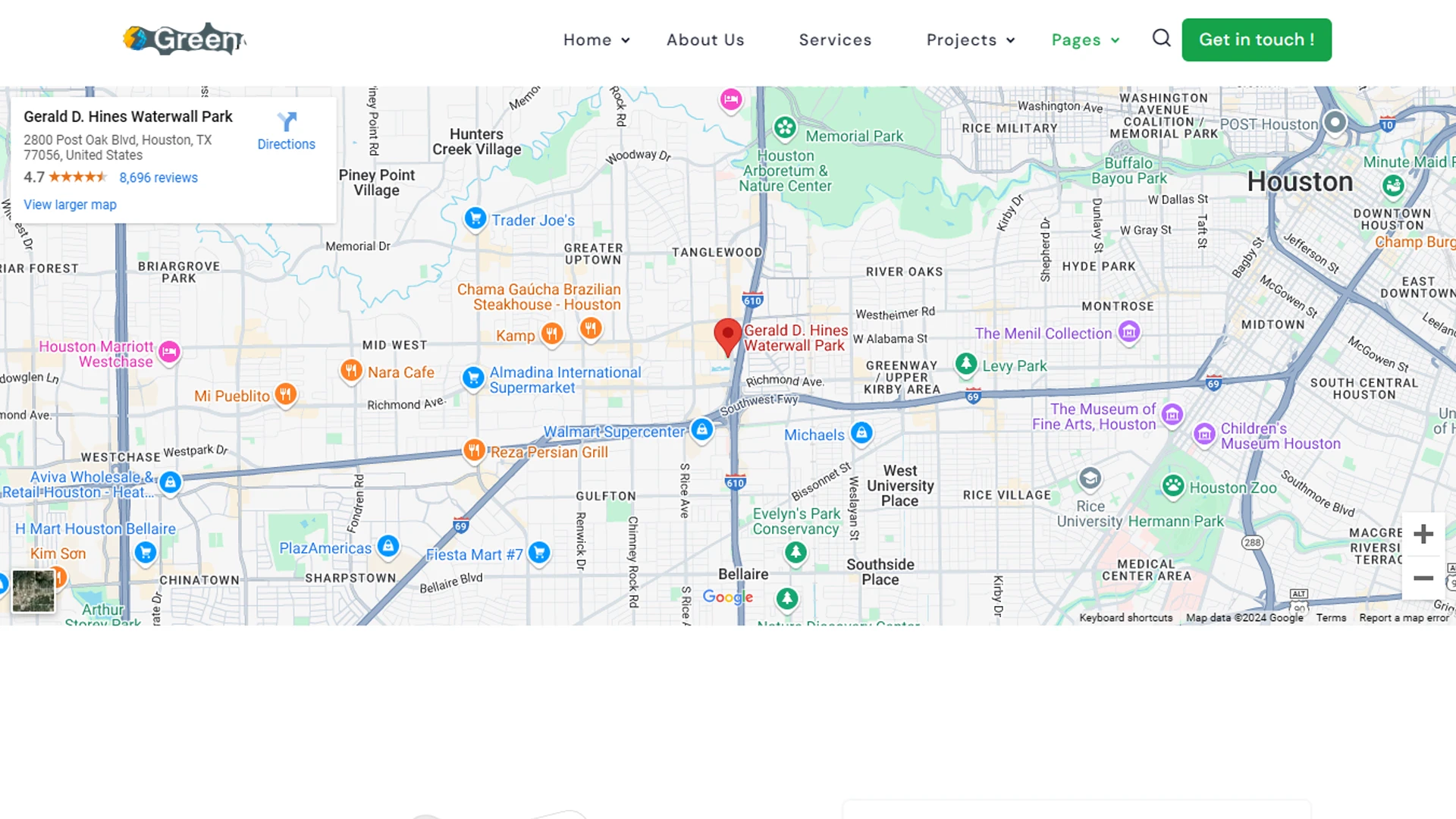Click the PlazAmericas shopping marker
Viewport: 1456px width, 819px height.
[x=388, y=547]
